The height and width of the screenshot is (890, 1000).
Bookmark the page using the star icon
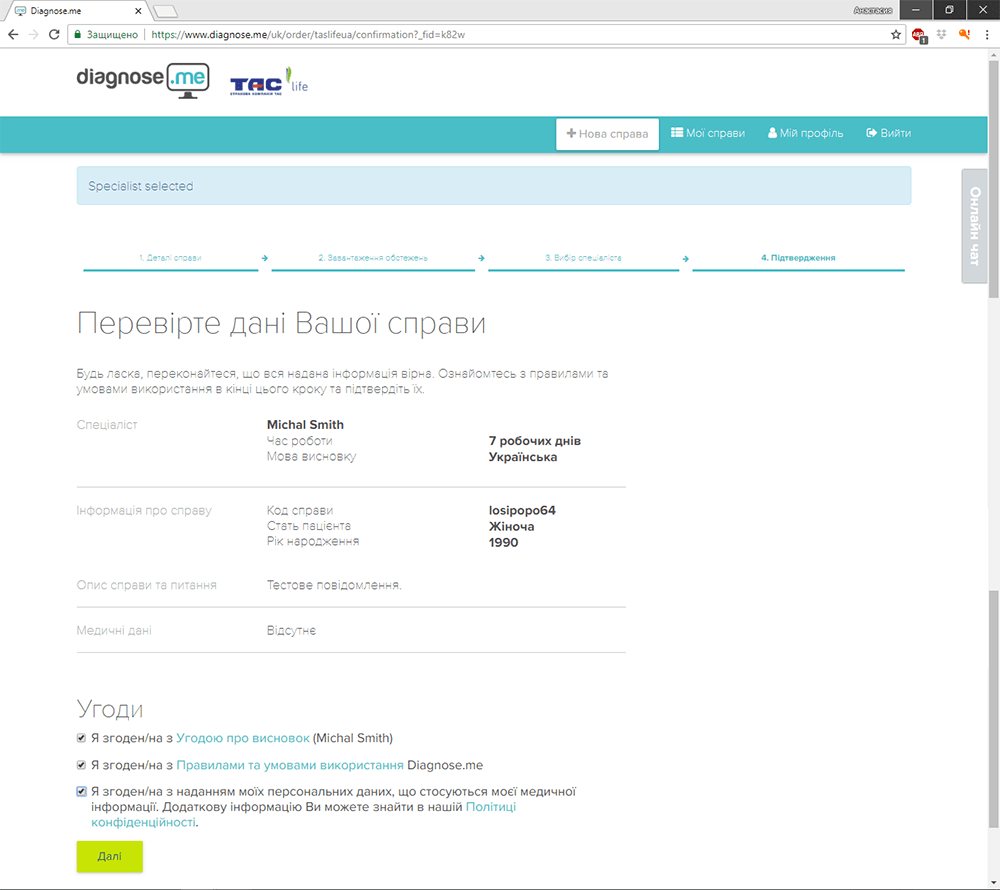897,32
